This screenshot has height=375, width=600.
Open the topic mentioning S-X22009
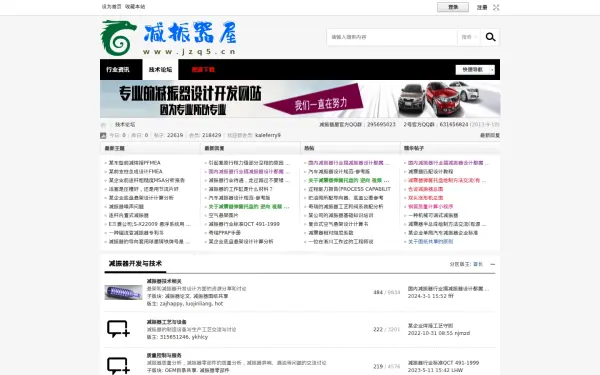click(149, 224)
